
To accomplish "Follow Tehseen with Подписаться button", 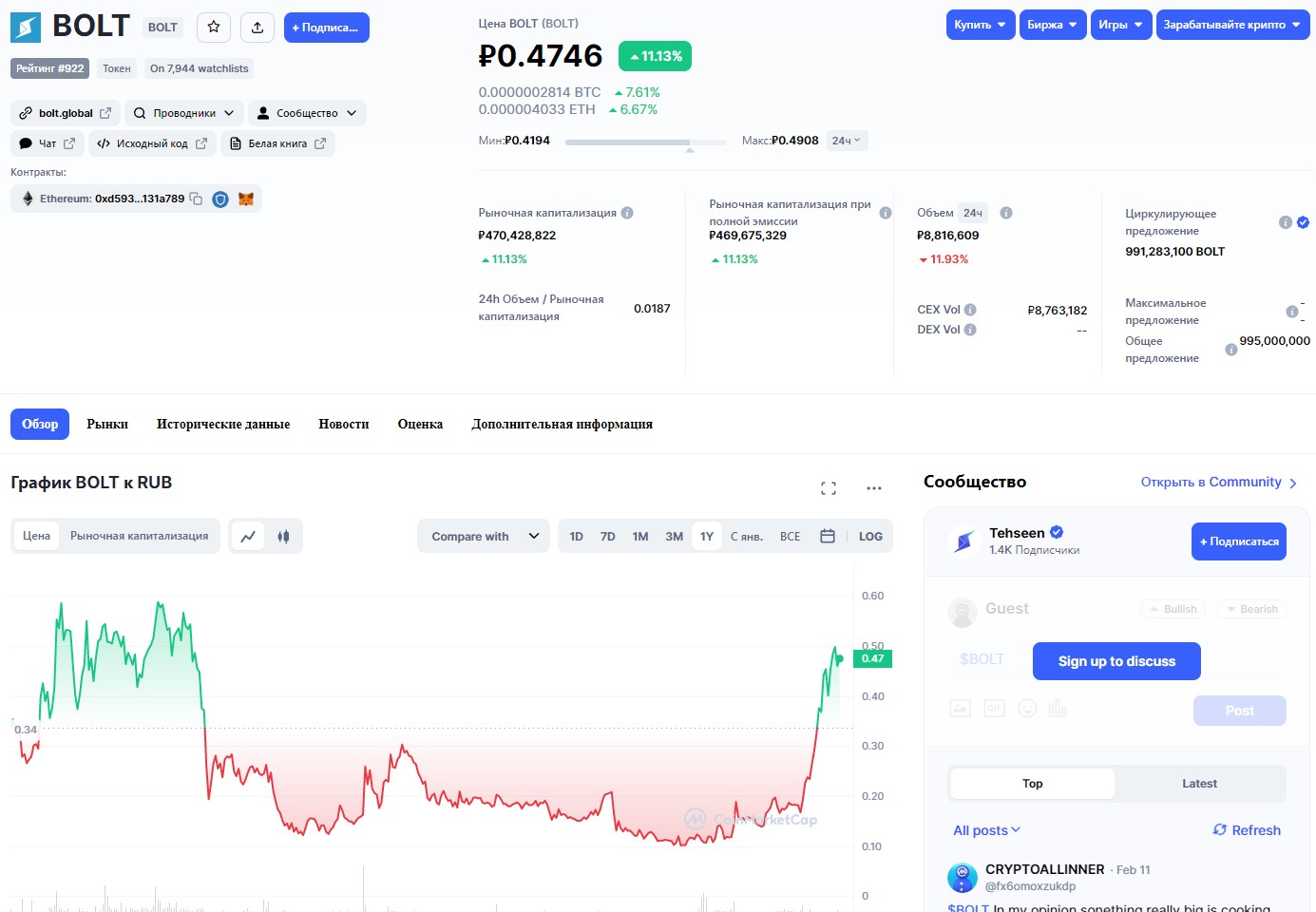I will (1239, 541).
